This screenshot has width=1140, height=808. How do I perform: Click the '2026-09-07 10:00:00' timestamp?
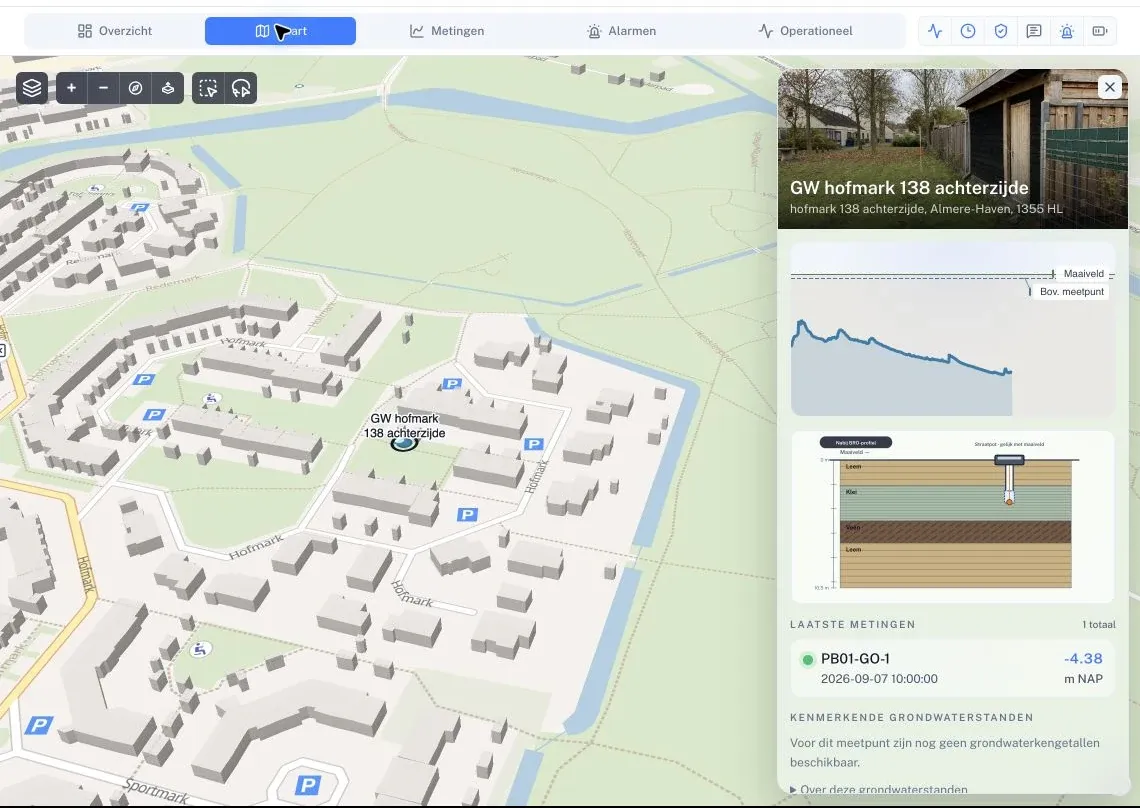coord(879,679)
